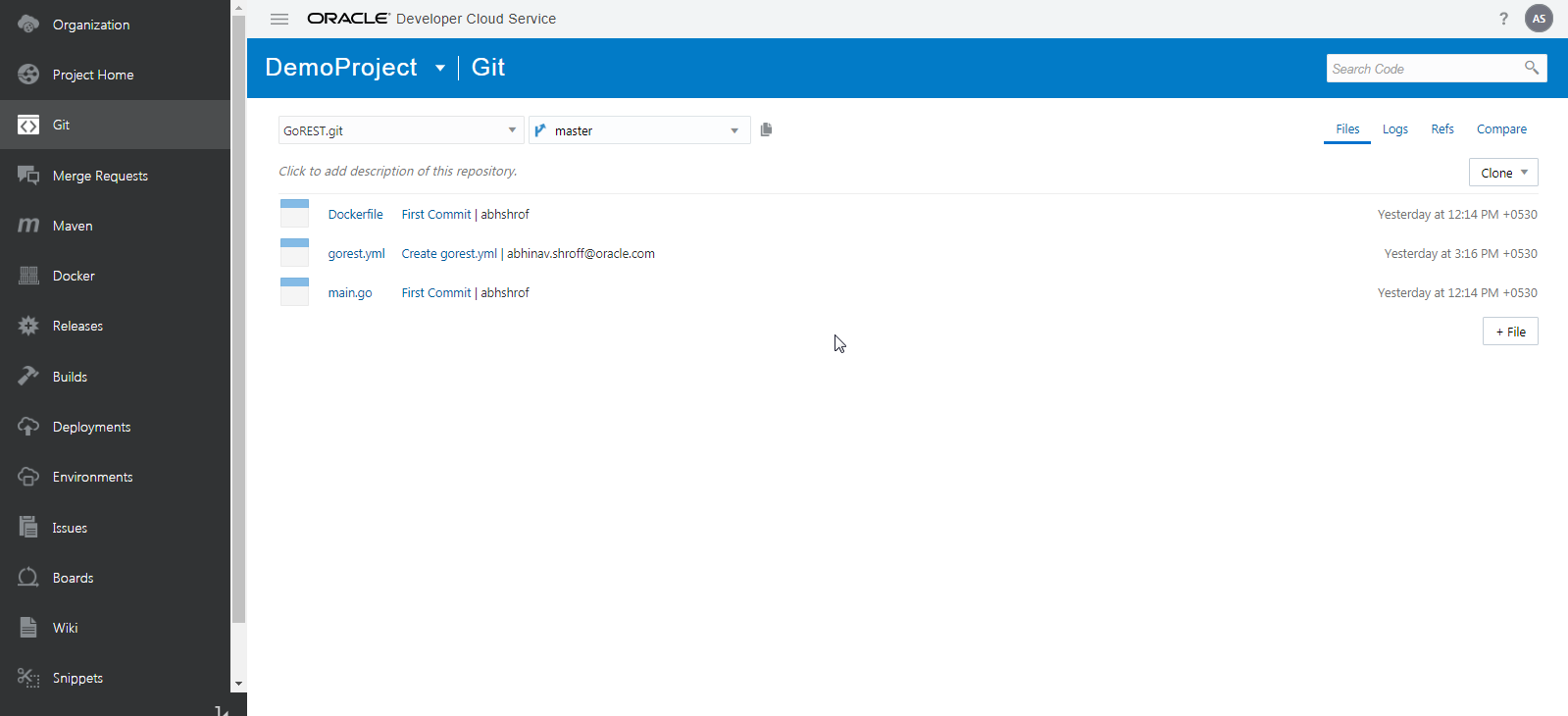Viewport: 1568px width, 716px height.
Task: Click the Issues sidebar icon
Action: tap(28, 528)
